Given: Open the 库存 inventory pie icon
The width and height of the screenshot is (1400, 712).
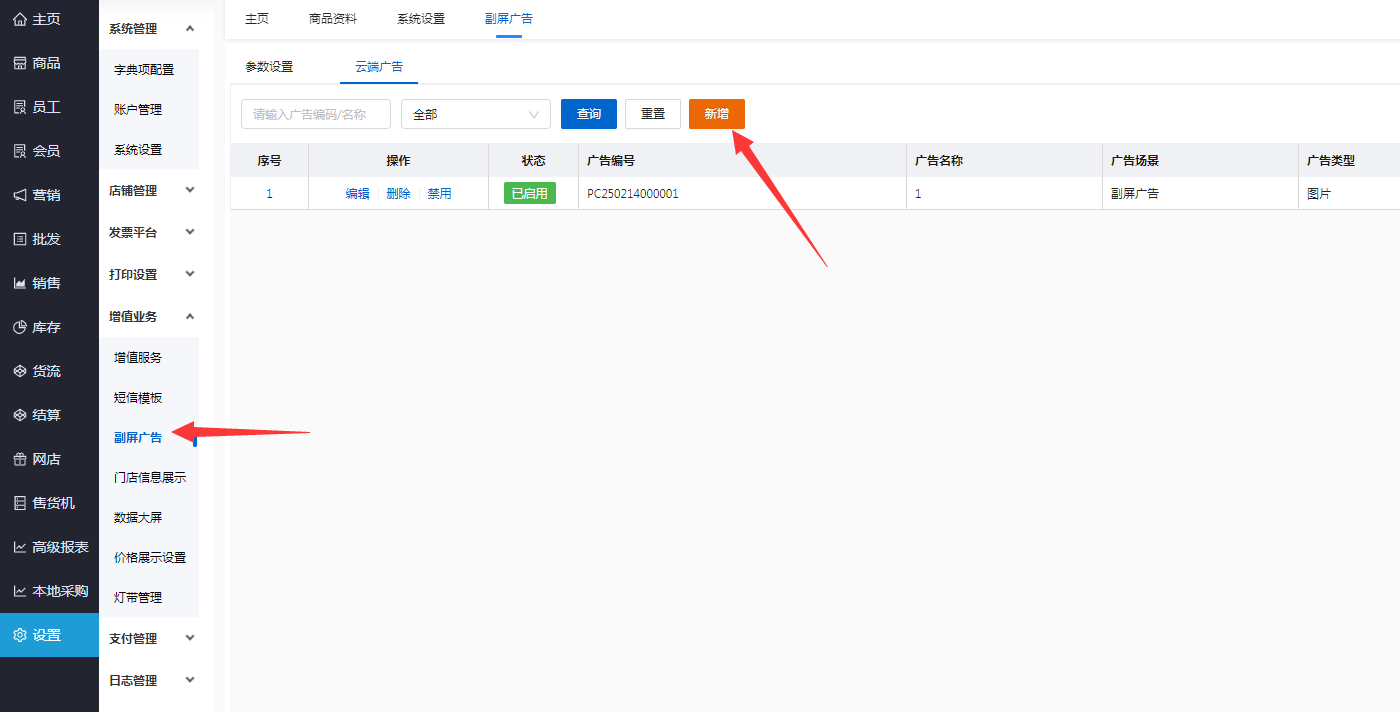Looking at the screenshot, I should (19, 327).
